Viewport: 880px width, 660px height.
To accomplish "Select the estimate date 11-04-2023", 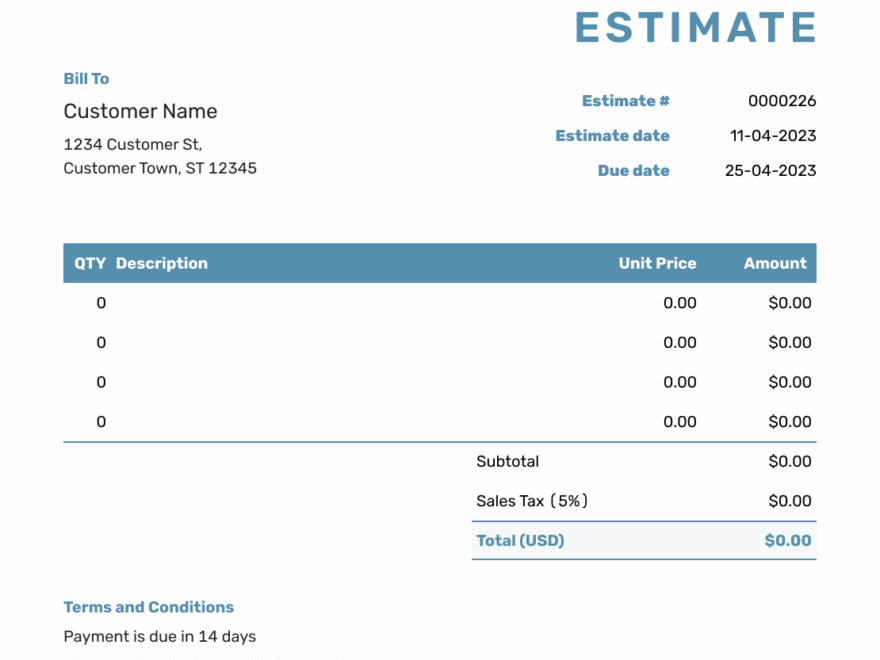I will (772, 136).
